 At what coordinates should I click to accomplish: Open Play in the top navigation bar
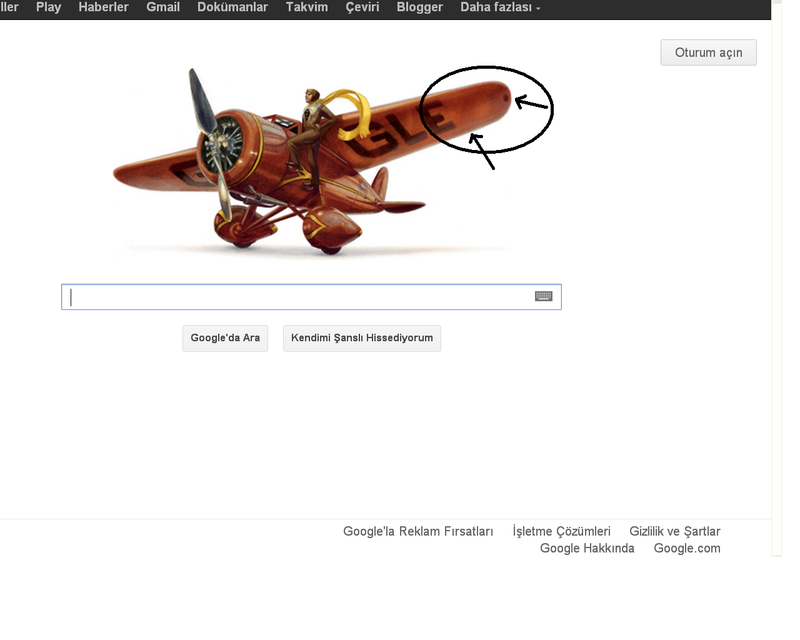point(48,8)
